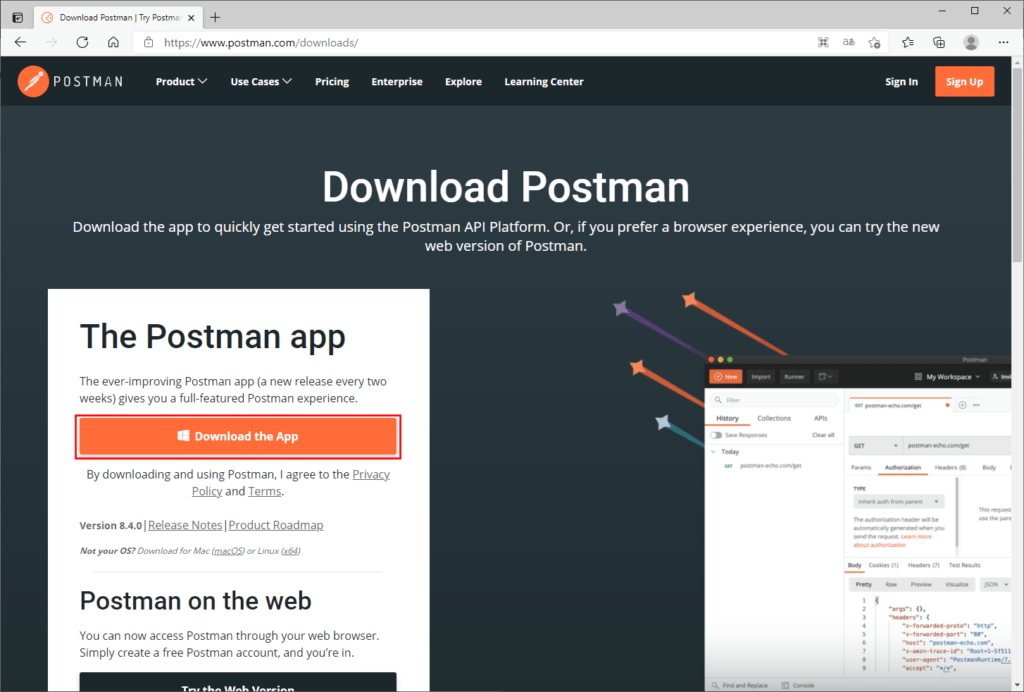This screenshot has height=692, width=1024.
Task: Click the Download the App button
Action: pyautogui.click(x=237, y=436)
